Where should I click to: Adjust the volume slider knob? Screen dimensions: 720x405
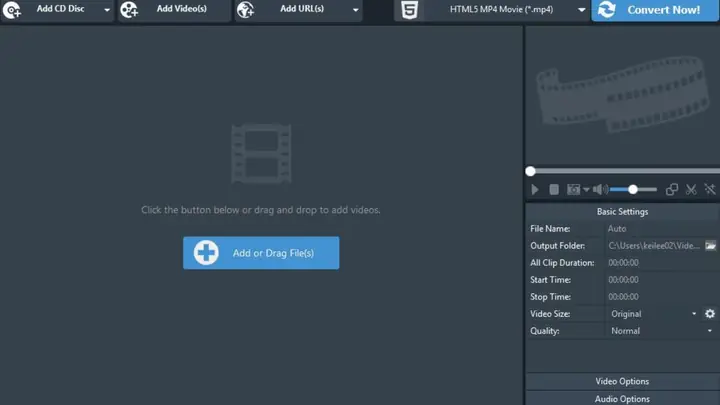point(633,190)
